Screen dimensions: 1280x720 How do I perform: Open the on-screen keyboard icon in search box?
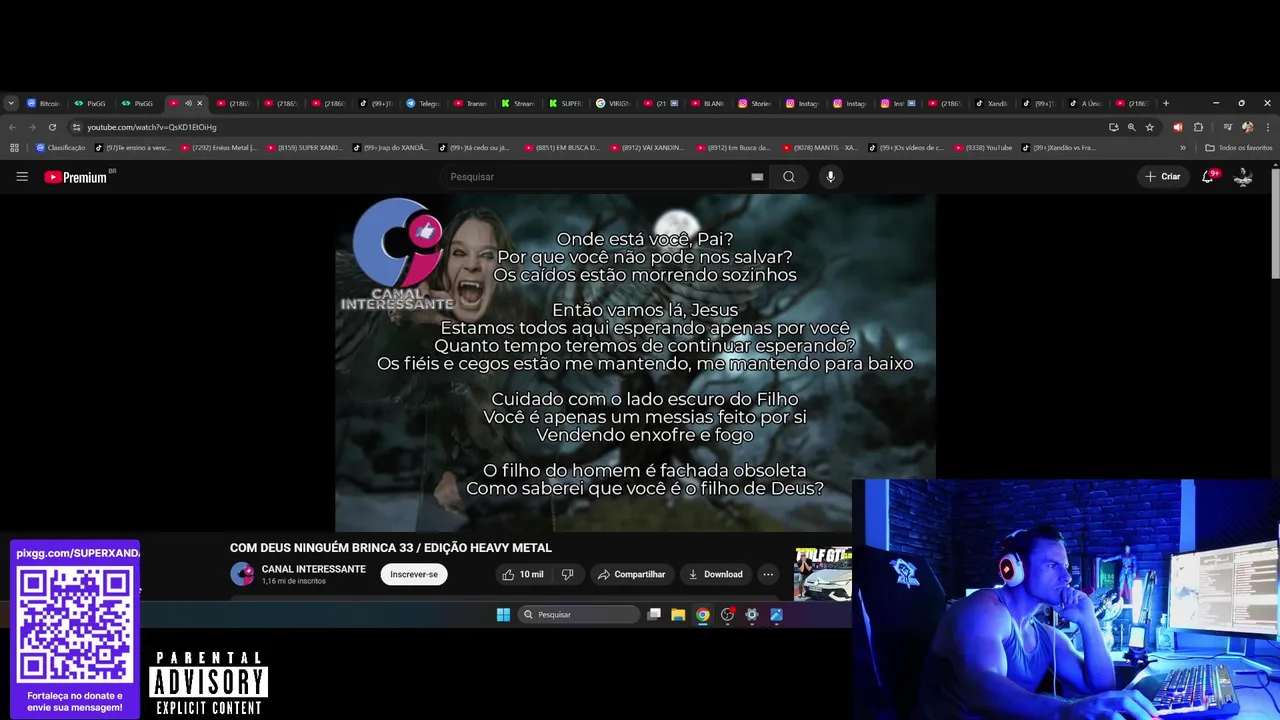click(757, 177)
